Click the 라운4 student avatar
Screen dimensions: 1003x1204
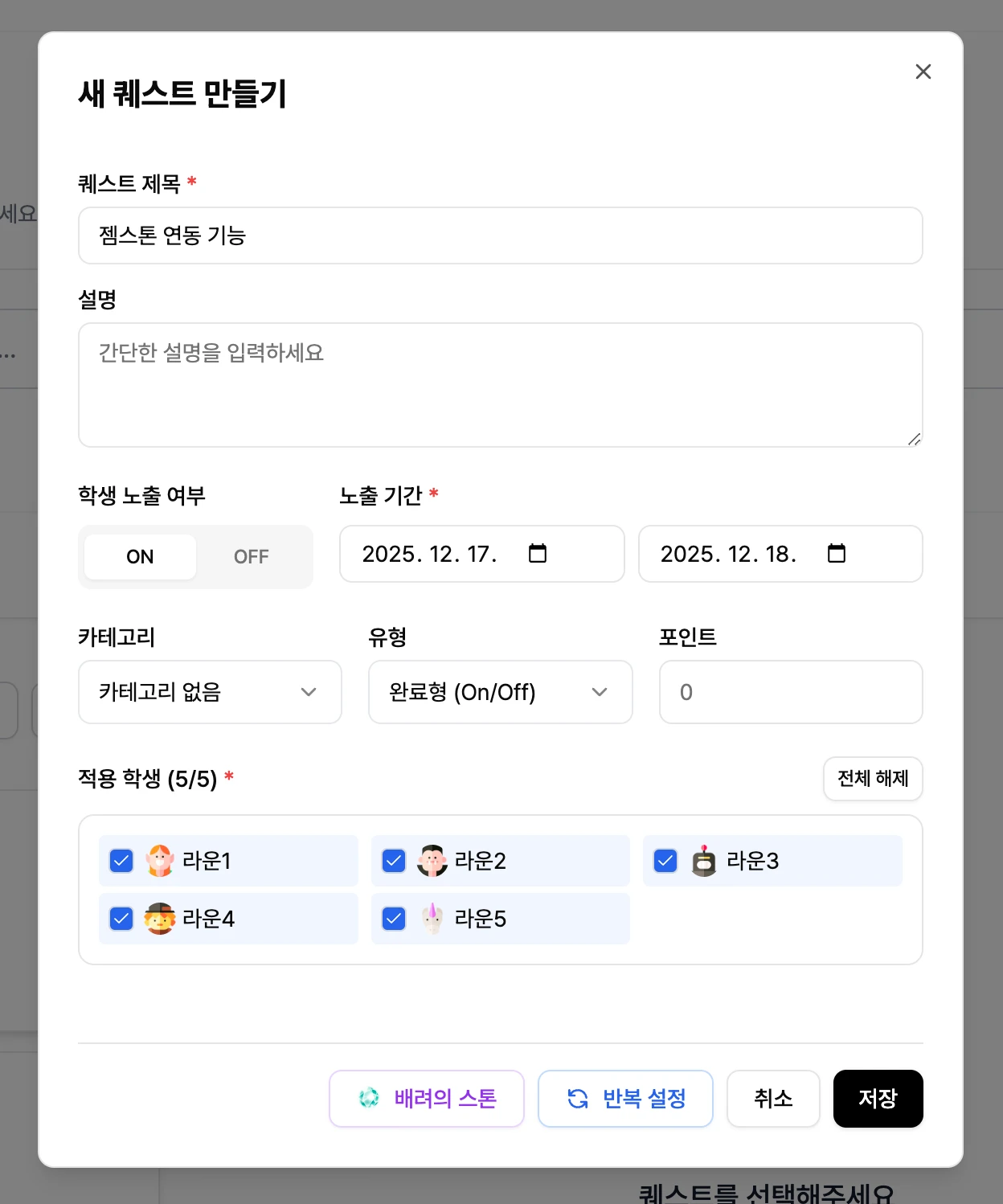tap(160, 919)
